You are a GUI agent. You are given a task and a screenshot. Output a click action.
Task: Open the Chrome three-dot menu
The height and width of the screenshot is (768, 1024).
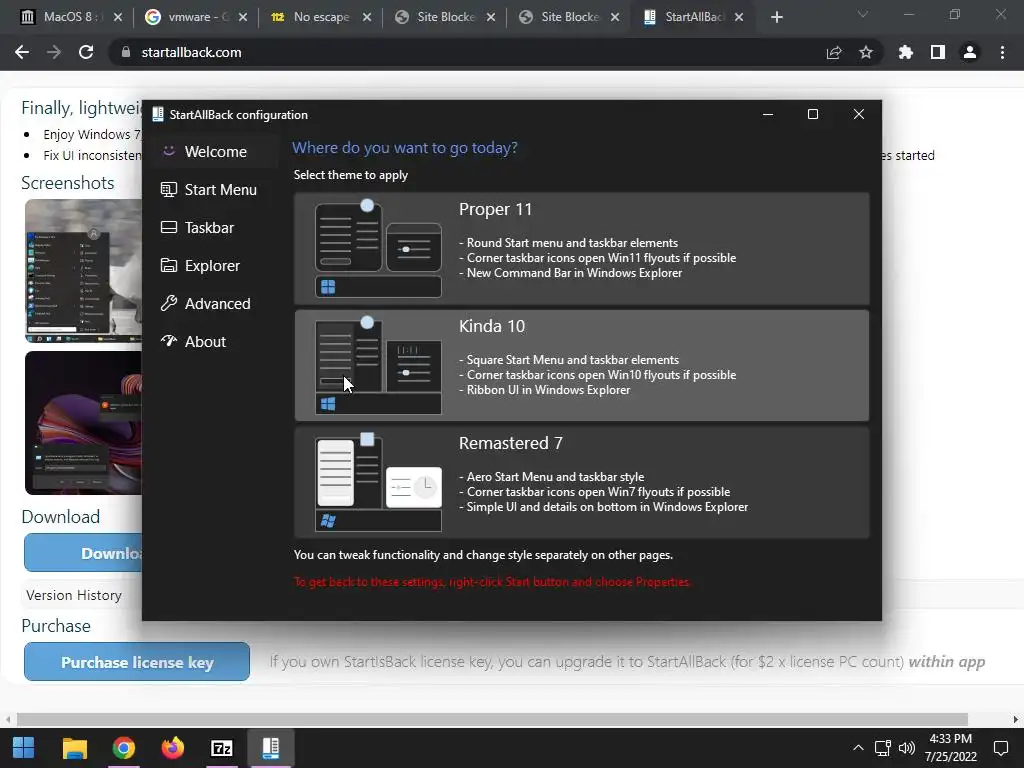[x=1002, y=52]
